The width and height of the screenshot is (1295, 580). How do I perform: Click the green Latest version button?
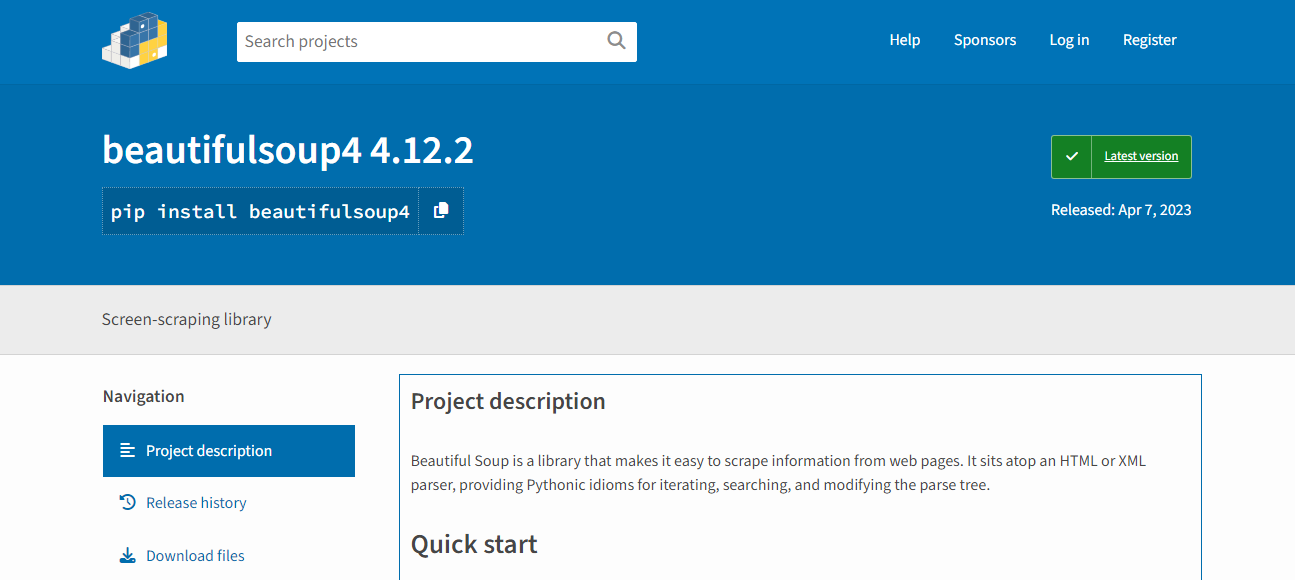(x=1140, y=156)
